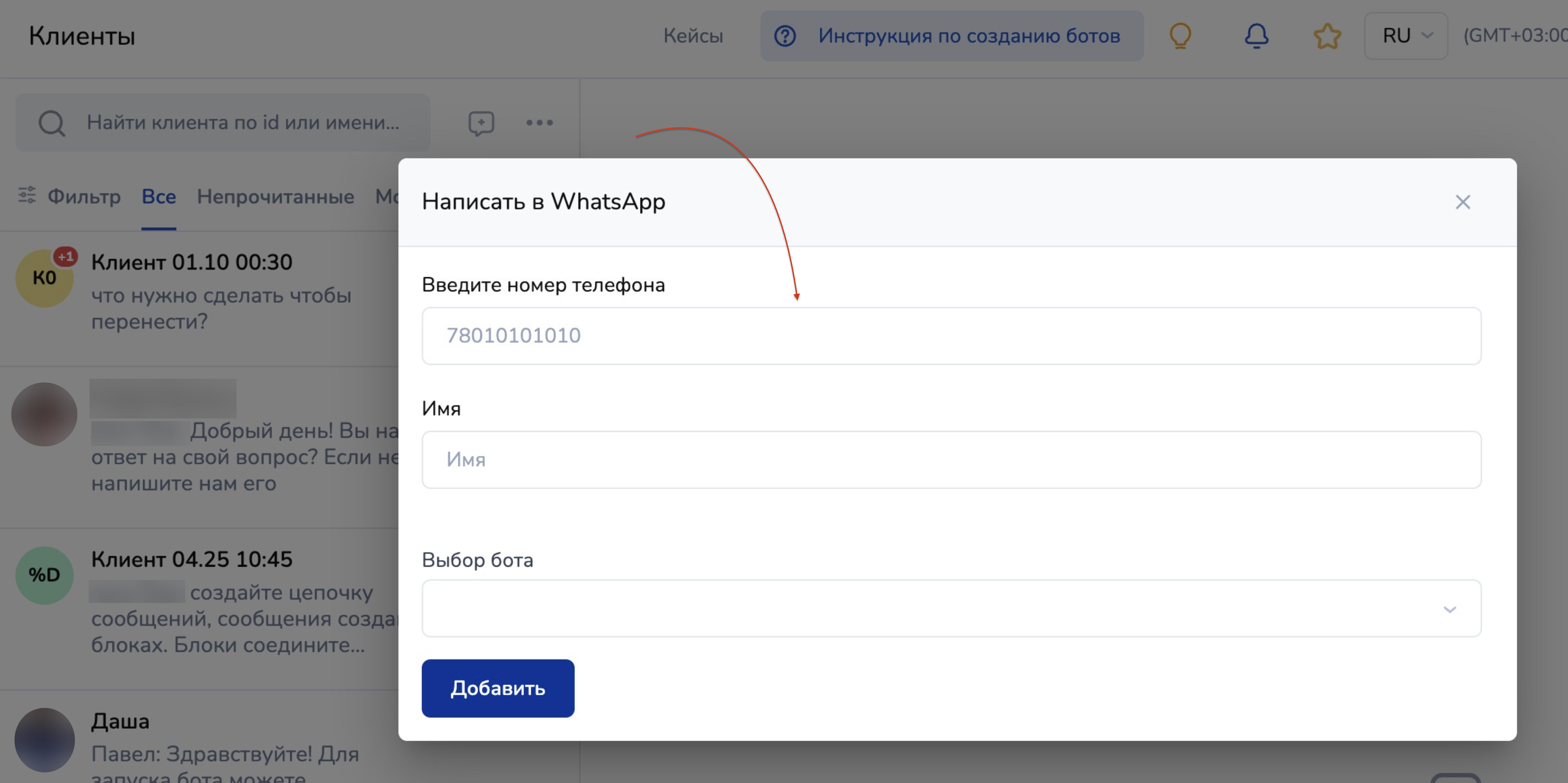1568x783 pixels.
Task: Click the star favorites icon
Action: (x=1327, y=36)
